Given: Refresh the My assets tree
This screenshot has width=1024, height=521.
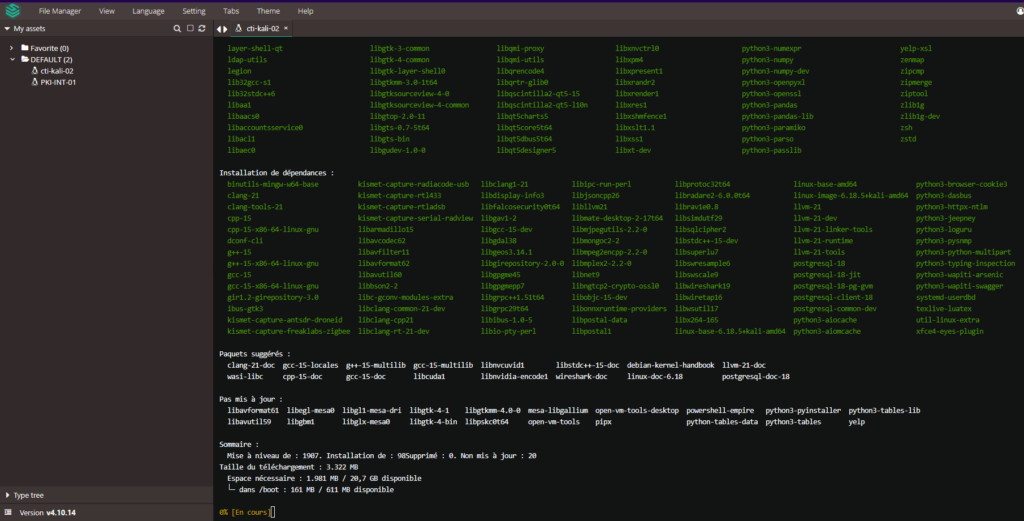Looking at the screenshot, I should click(x=201, y=29).
